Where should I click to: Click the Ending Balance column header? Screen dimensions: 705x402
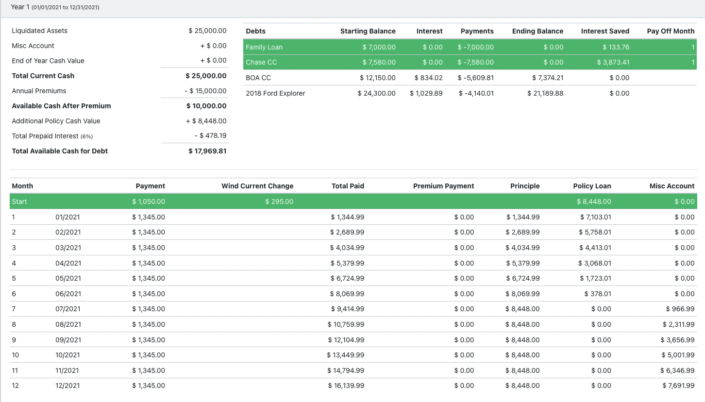[538, 31]
